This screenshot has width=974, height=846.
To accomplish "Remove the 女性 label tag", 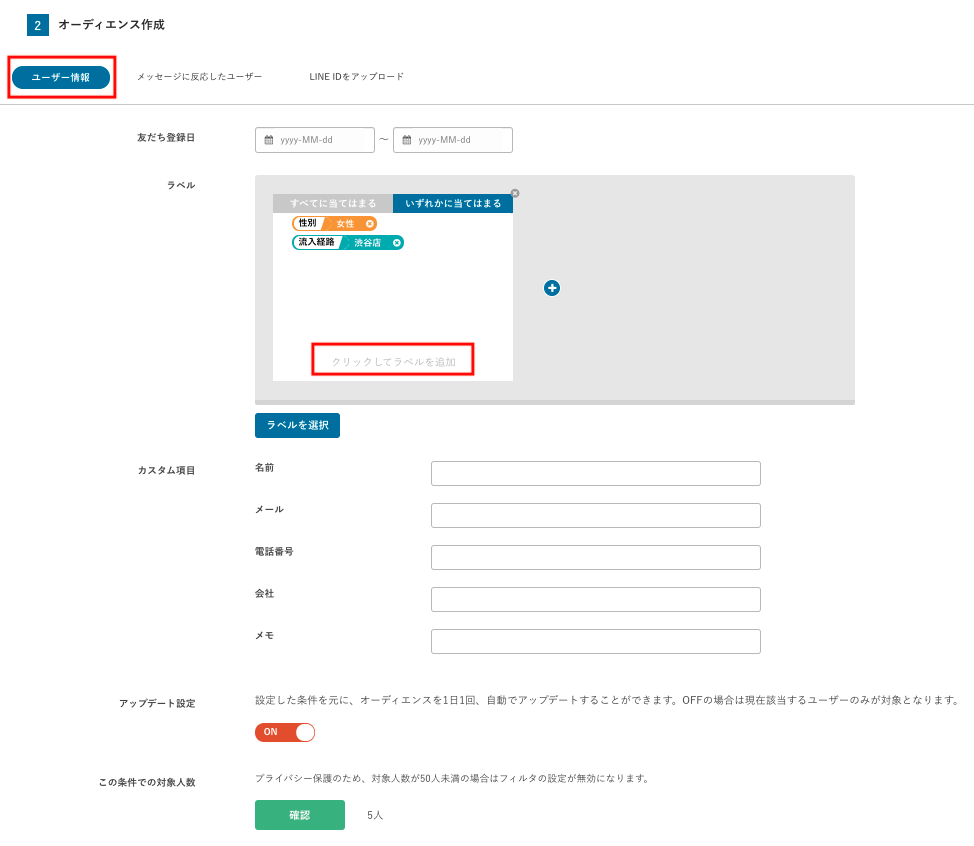I will tap(369, 224).
